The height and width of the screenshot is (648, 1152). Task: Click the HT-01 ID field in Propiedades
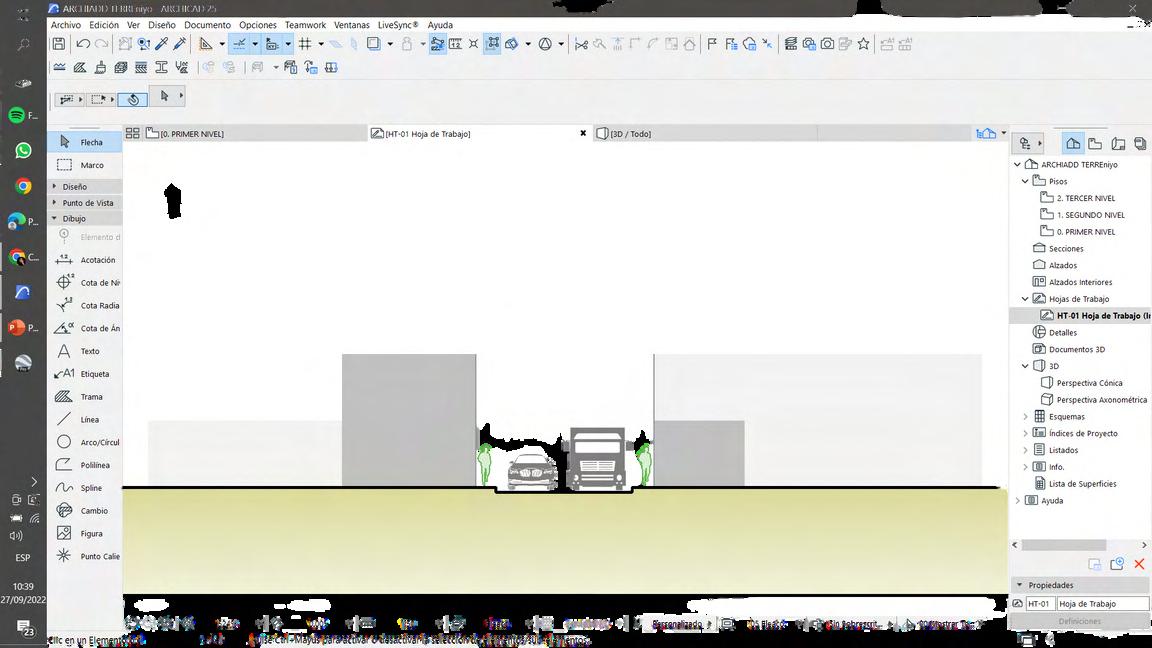tap(1039, 604)
